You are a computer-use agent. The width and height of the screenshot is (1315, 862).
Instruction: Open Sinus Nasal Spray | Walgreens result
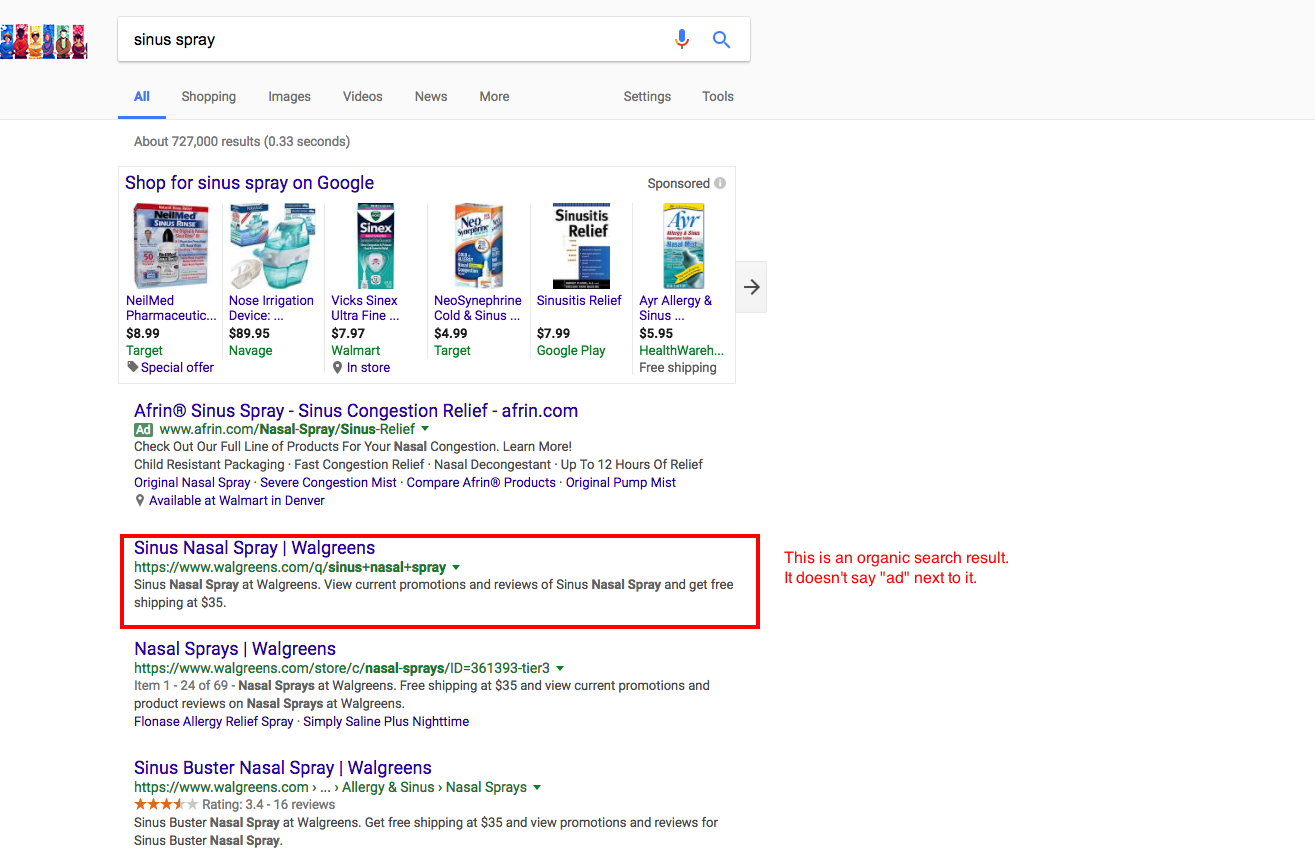click(255, 548)
